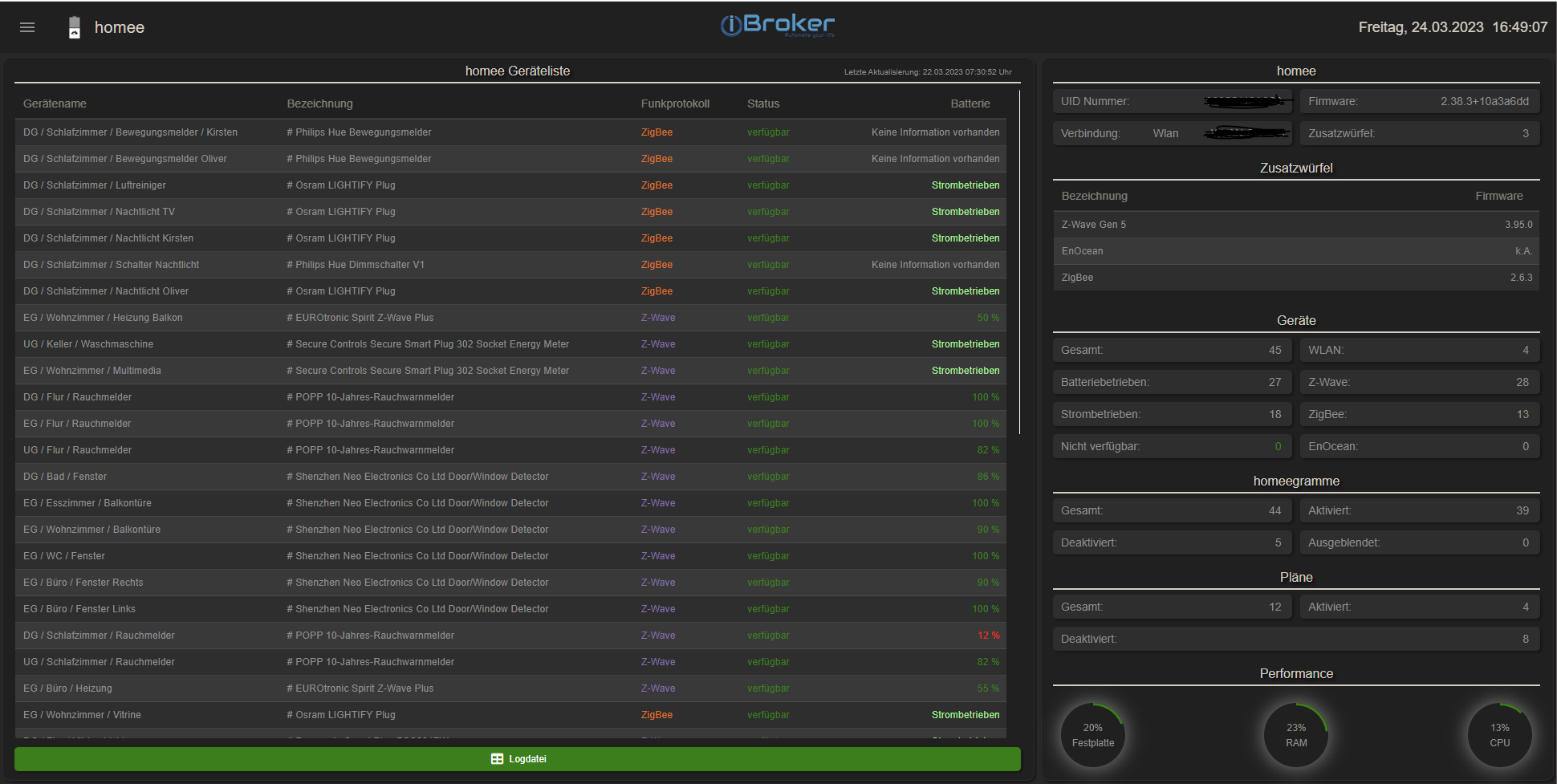Select row DG / Schlafzimmer / Luftreiniger
The height and width of the screenshot is (784, 1557).
pyautogui.click(x=510, y=185)
